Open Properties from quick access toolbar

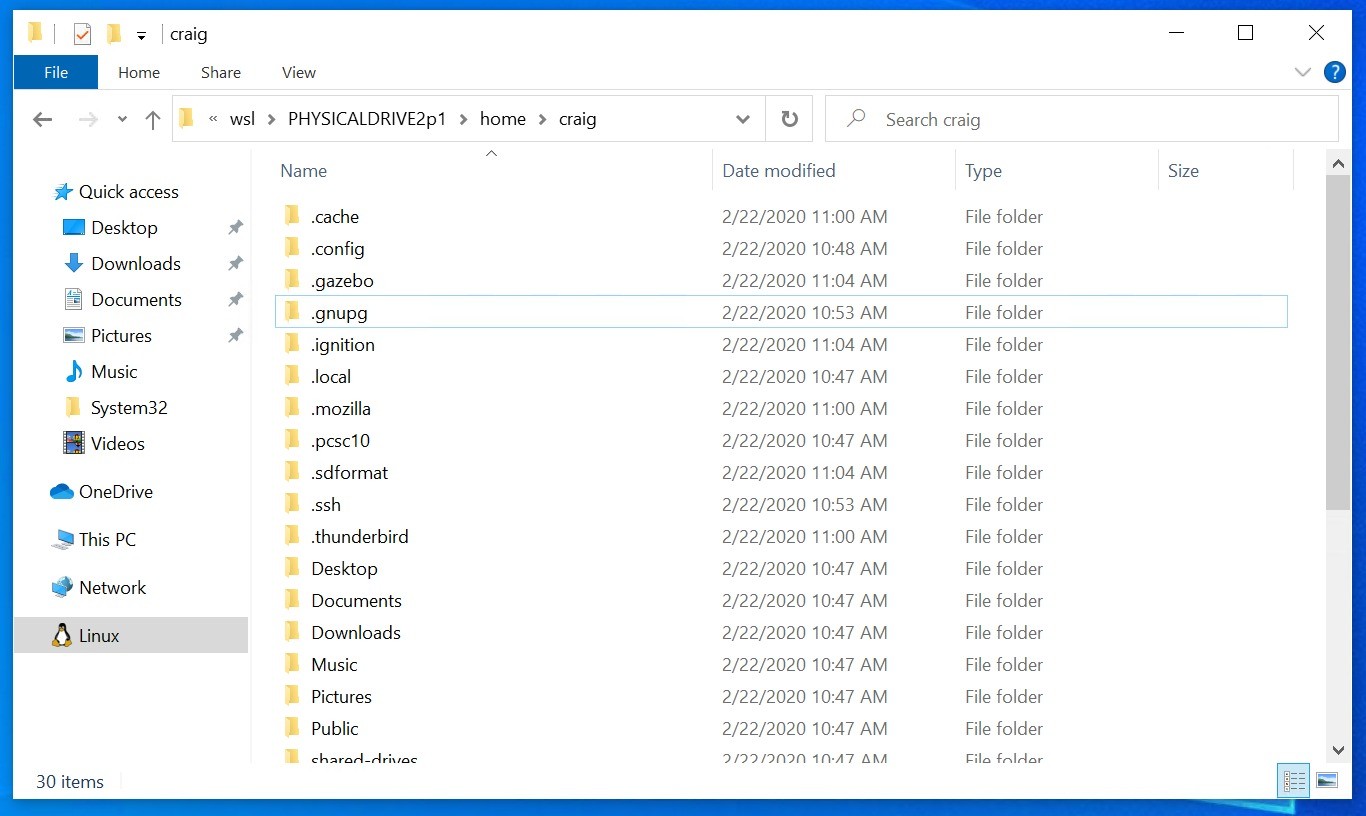80,32
